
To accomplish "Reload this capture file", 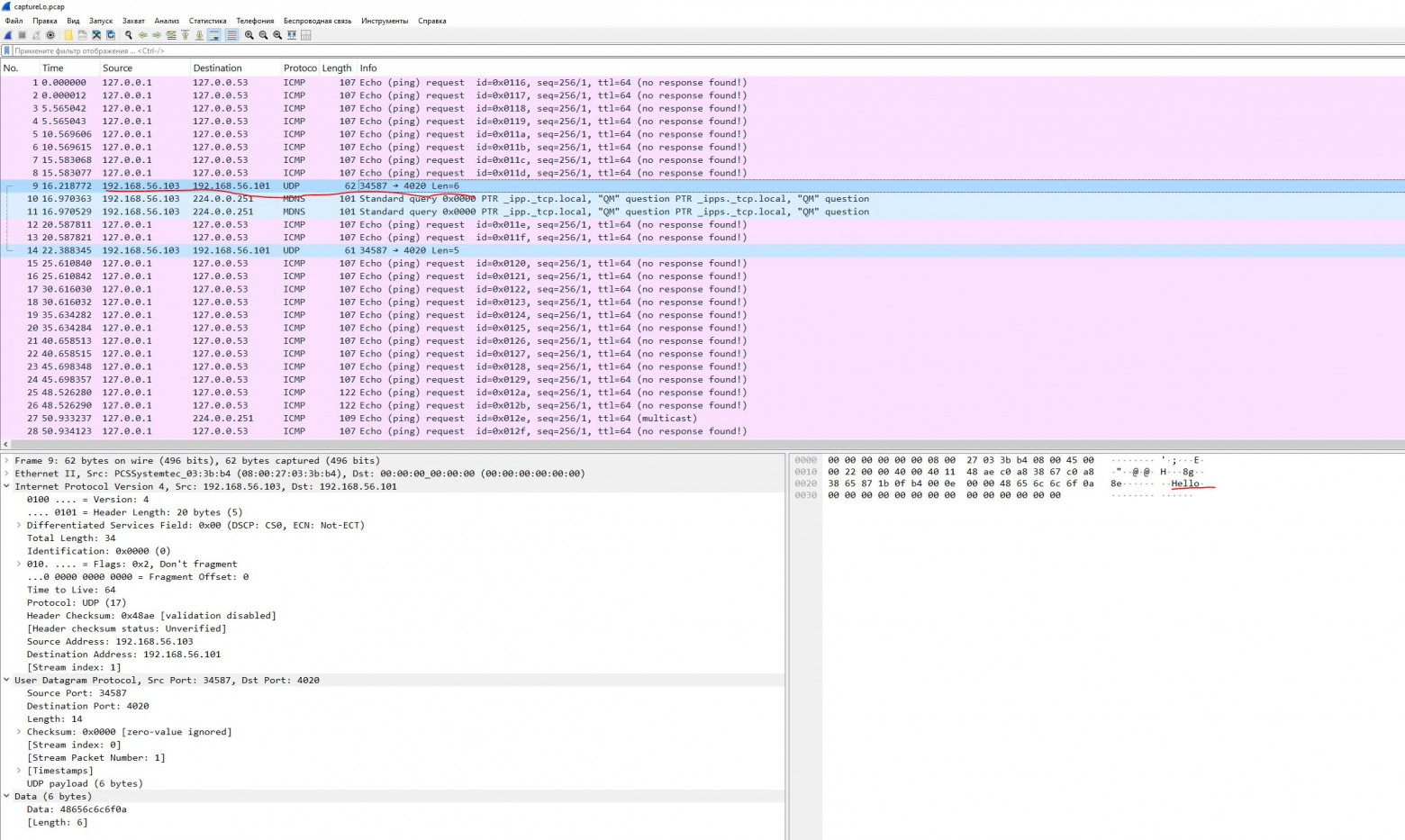I will (111, 35).
